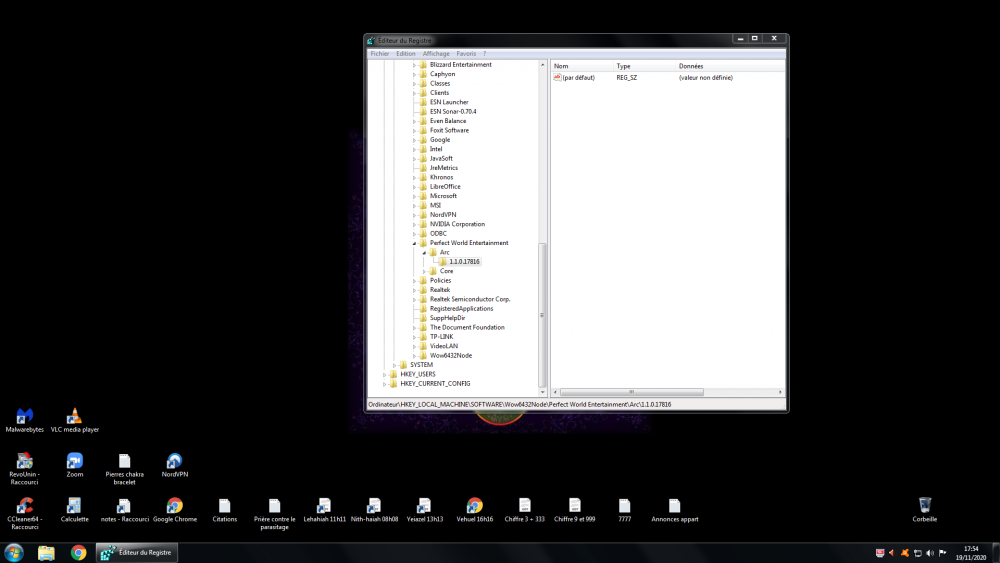Image resolution: width=1000 pixels, height=563 pixels.
Task: Open the Zoom desktop icon
Action: (x=75, y=465)
